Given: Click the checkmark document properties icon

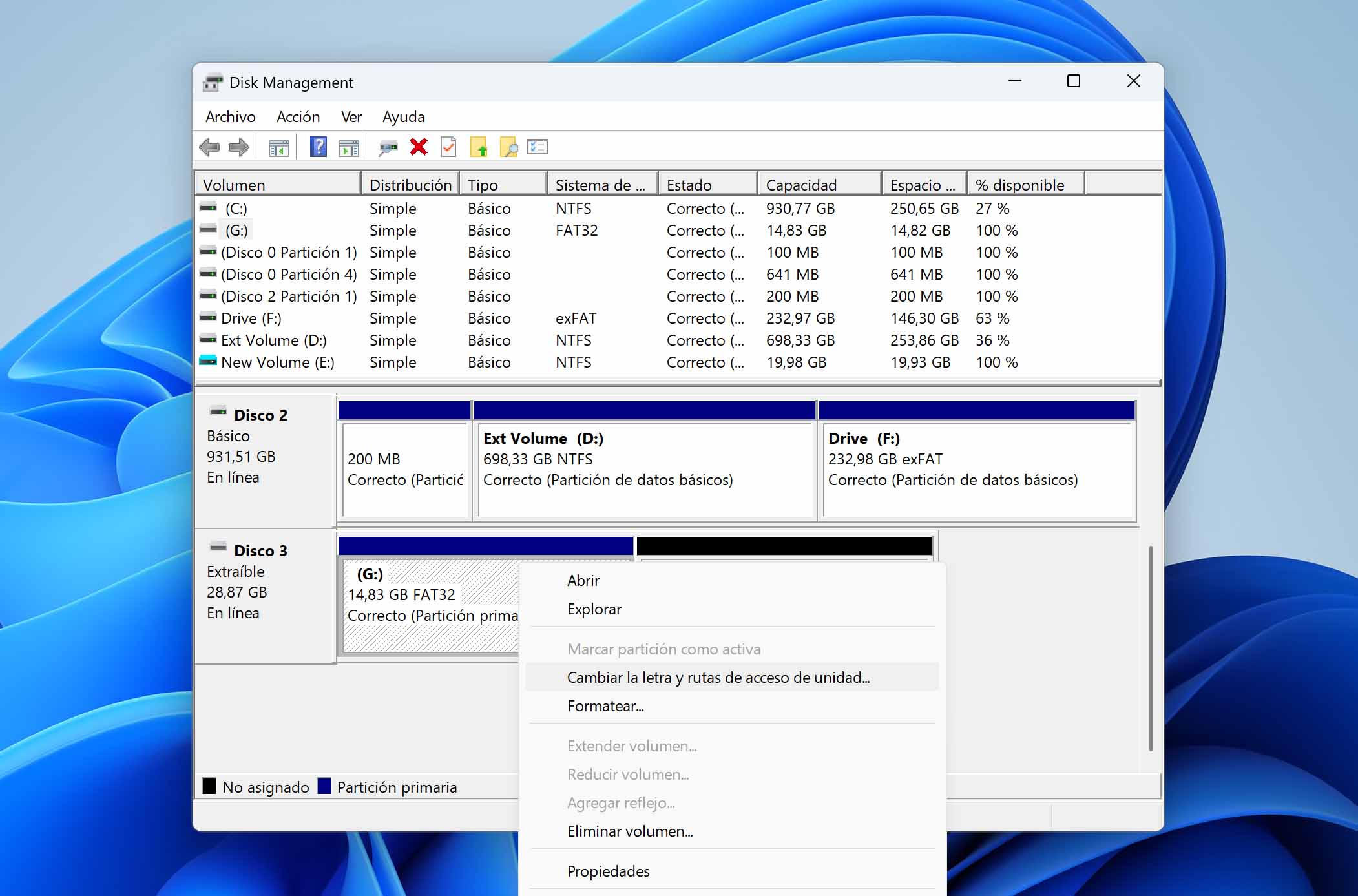Looking at the screenshot, I should tap(448, 147).
